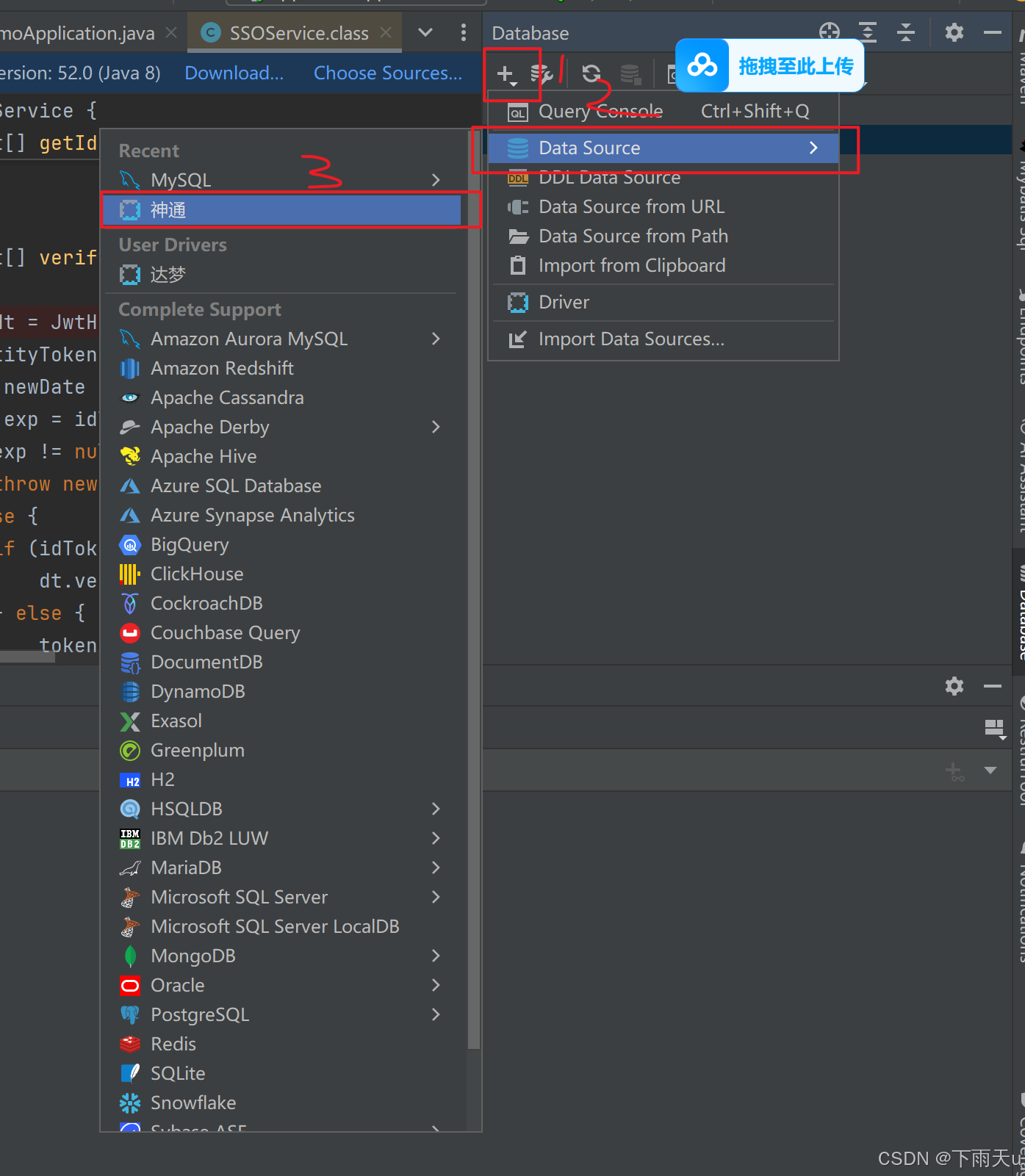1025x1176 pixels.
Task: Expand Microsoft SQL Server submenu arrow
Action: [x=436, y=897]
